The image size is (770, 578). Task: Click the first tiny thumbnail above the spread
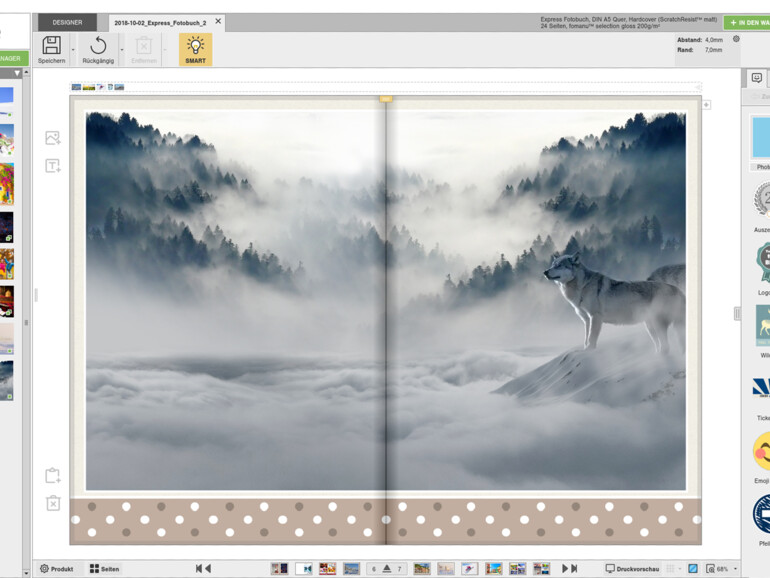point(76,87)
